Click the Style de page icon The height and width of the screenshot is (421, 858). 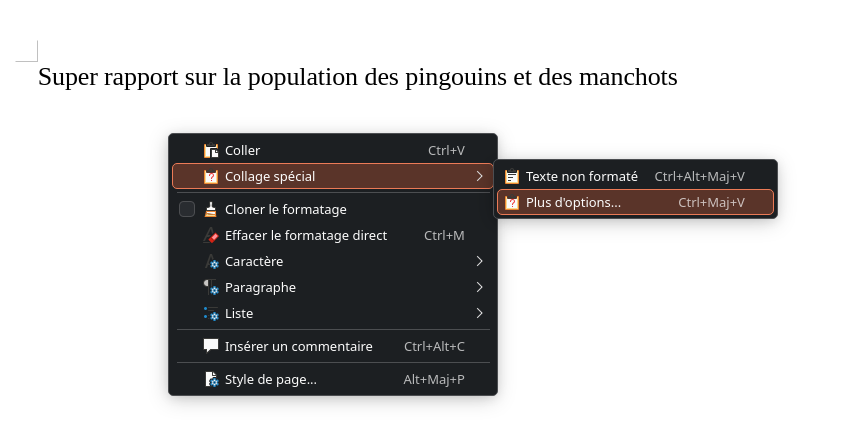[211, 379]
